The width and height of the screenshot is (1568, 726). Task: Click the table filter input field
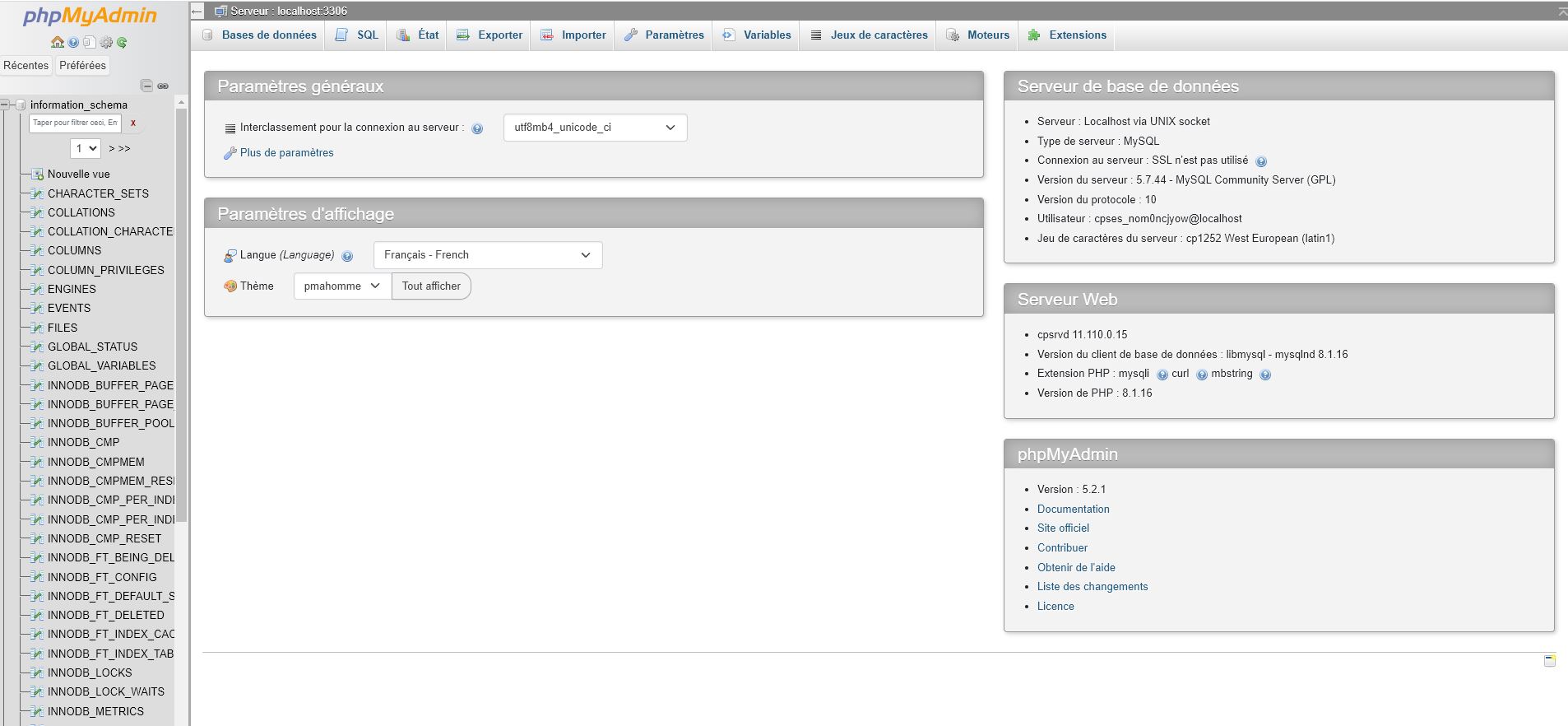click(76, 123)
